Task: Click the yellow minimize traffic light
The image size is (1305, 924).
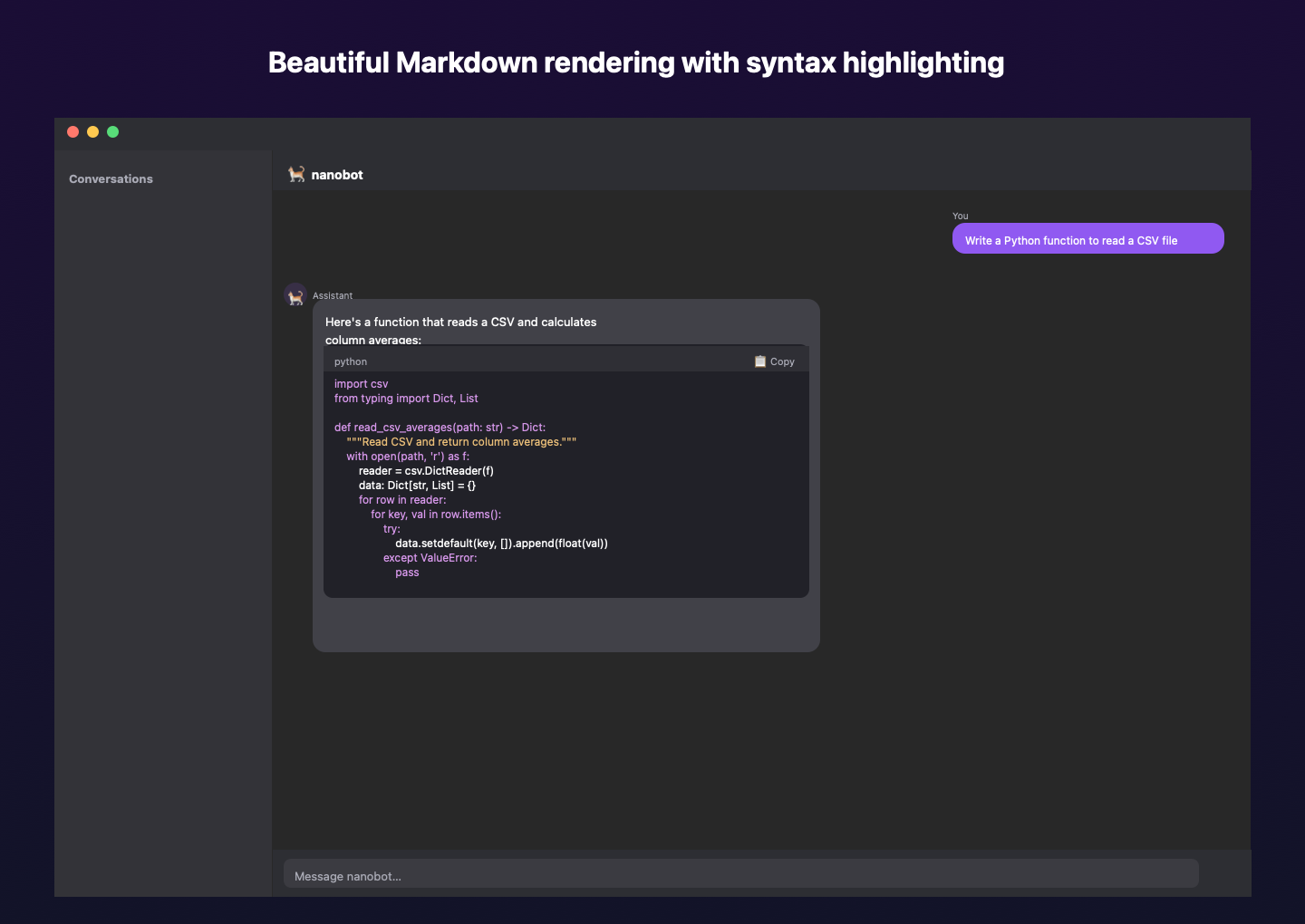Action: pos(92,131)
